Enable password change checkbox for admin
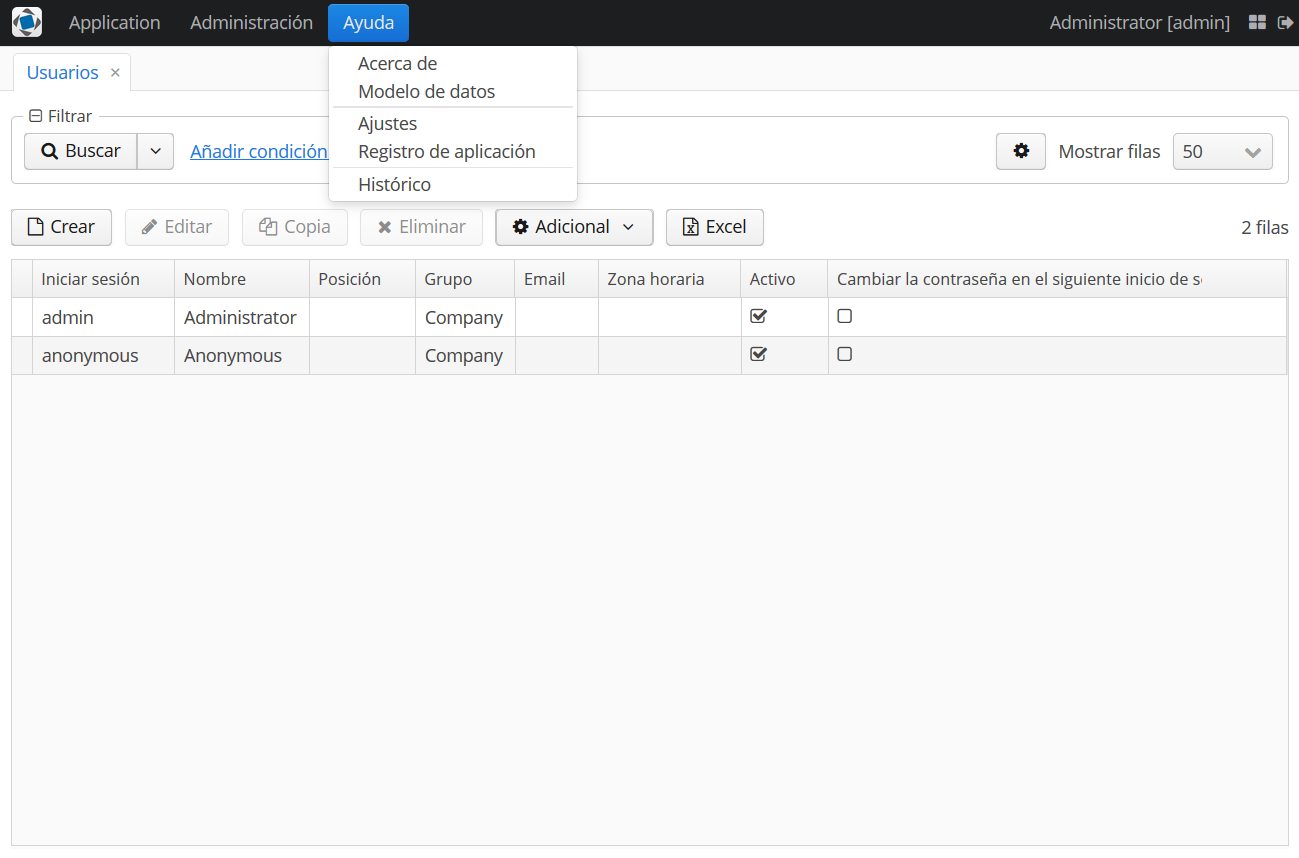 (845, 316)
